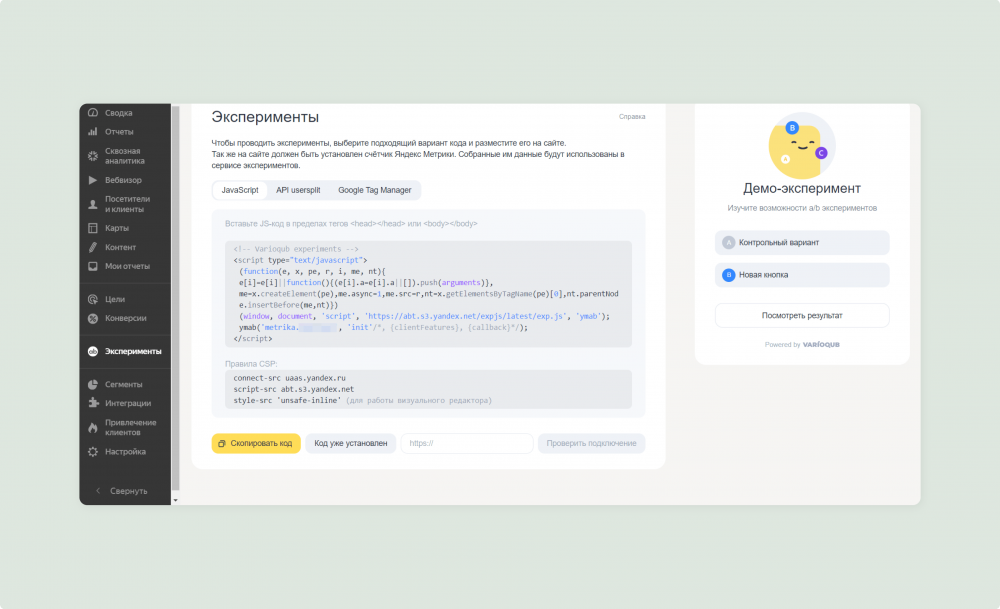1000x609 pixels.
Task: Click the copy icon in Скопировать код
Action: (222, 443)
